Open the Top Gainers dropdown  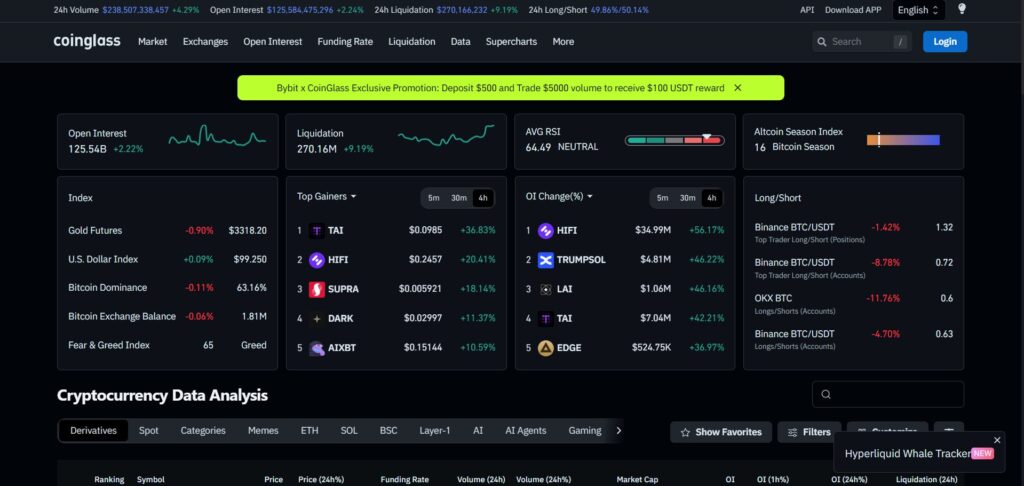tap(327, 196)
